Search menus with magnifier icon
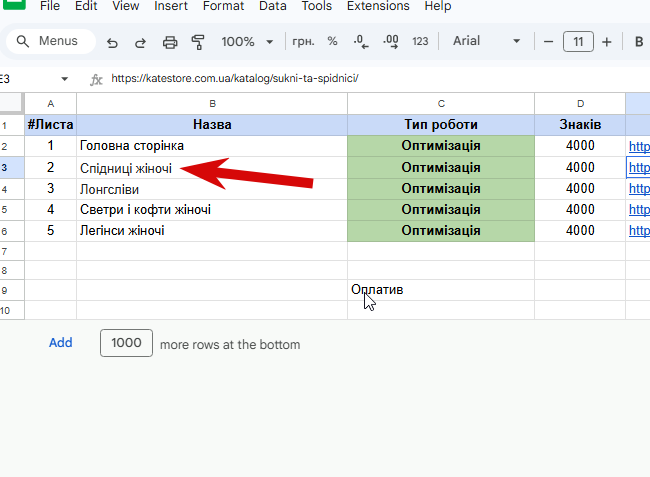This screenshot has width=650, height=477. tap(22, 41)
